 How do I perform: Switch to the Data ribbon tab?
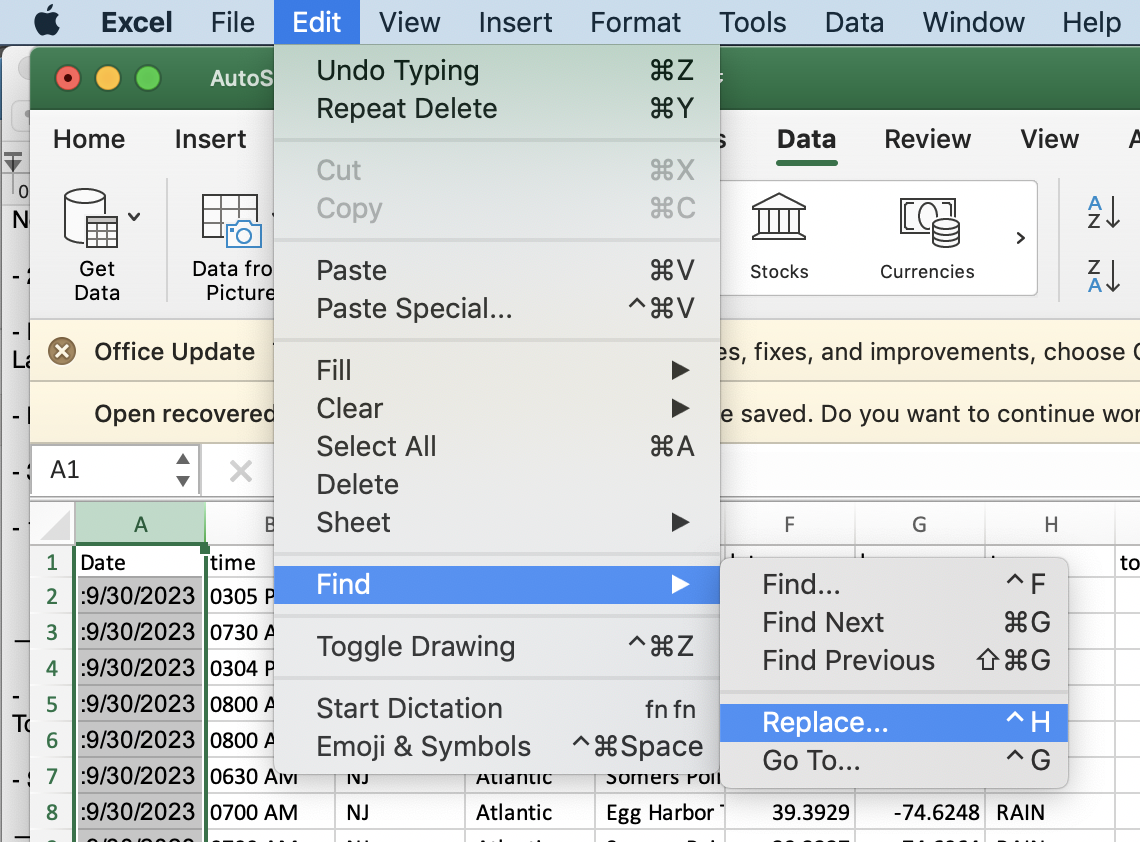806,139
